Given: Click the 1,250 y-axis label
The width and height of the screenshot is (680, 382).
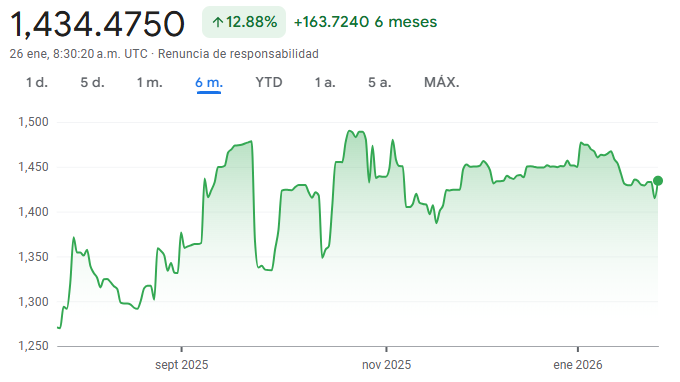Looking at the screenshot, I should click(x=33, y=346).
